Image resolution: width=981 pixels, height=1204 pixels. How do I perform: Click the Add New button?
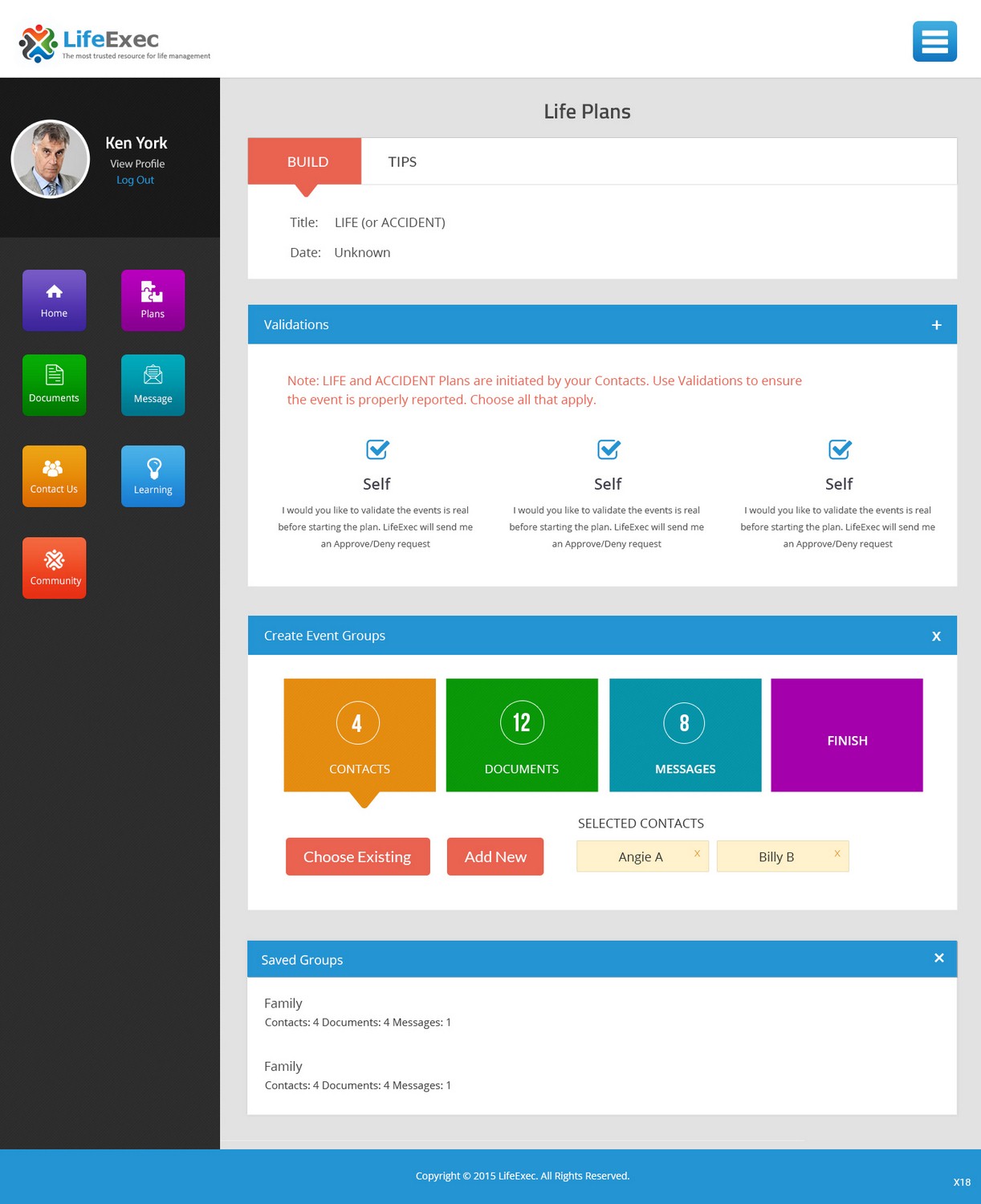495,856
